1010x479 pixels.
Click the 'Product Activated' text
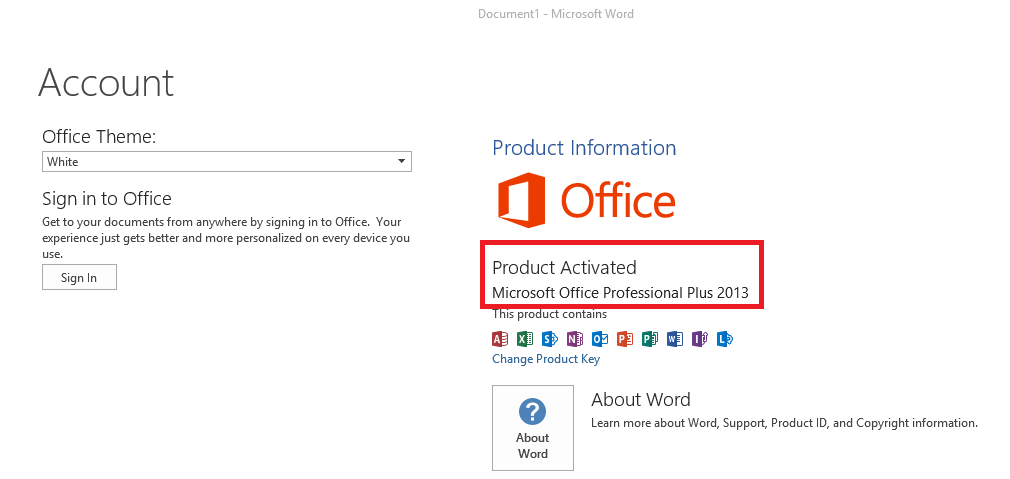click(x=564, y=267)
